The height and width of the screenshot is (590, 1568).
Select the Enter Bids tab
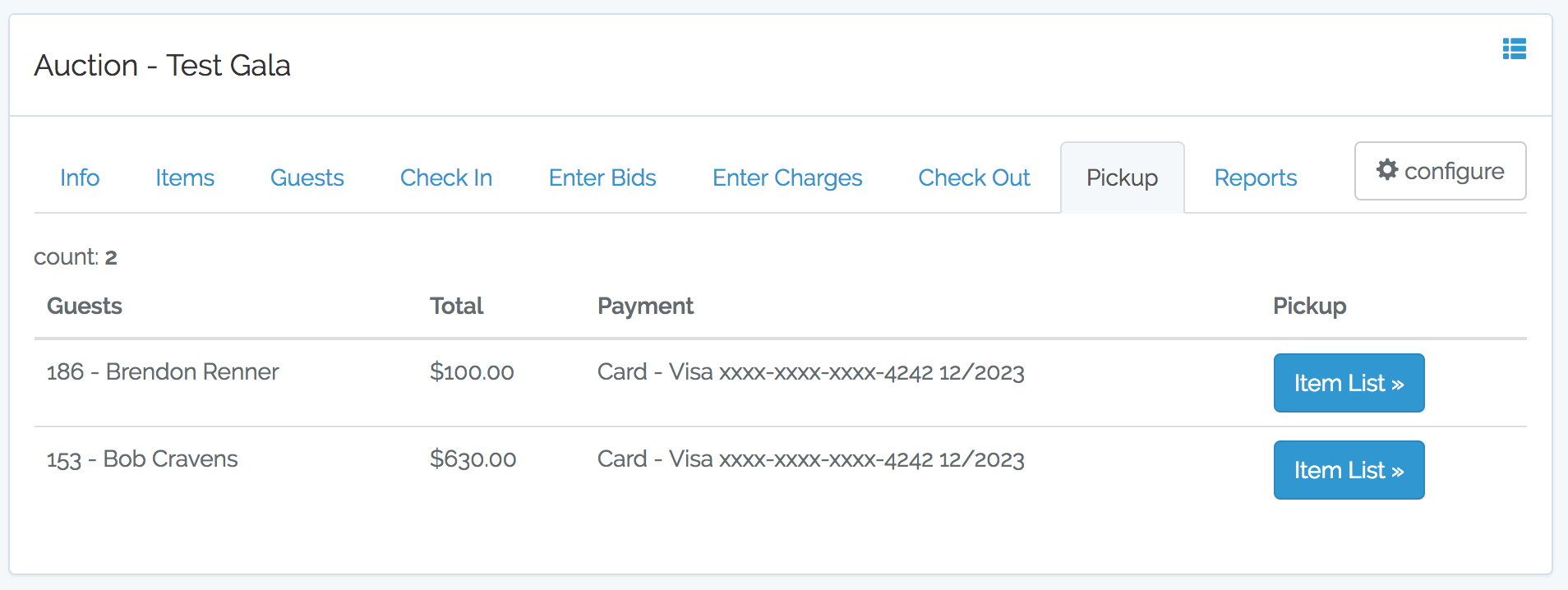pos(602,177)
